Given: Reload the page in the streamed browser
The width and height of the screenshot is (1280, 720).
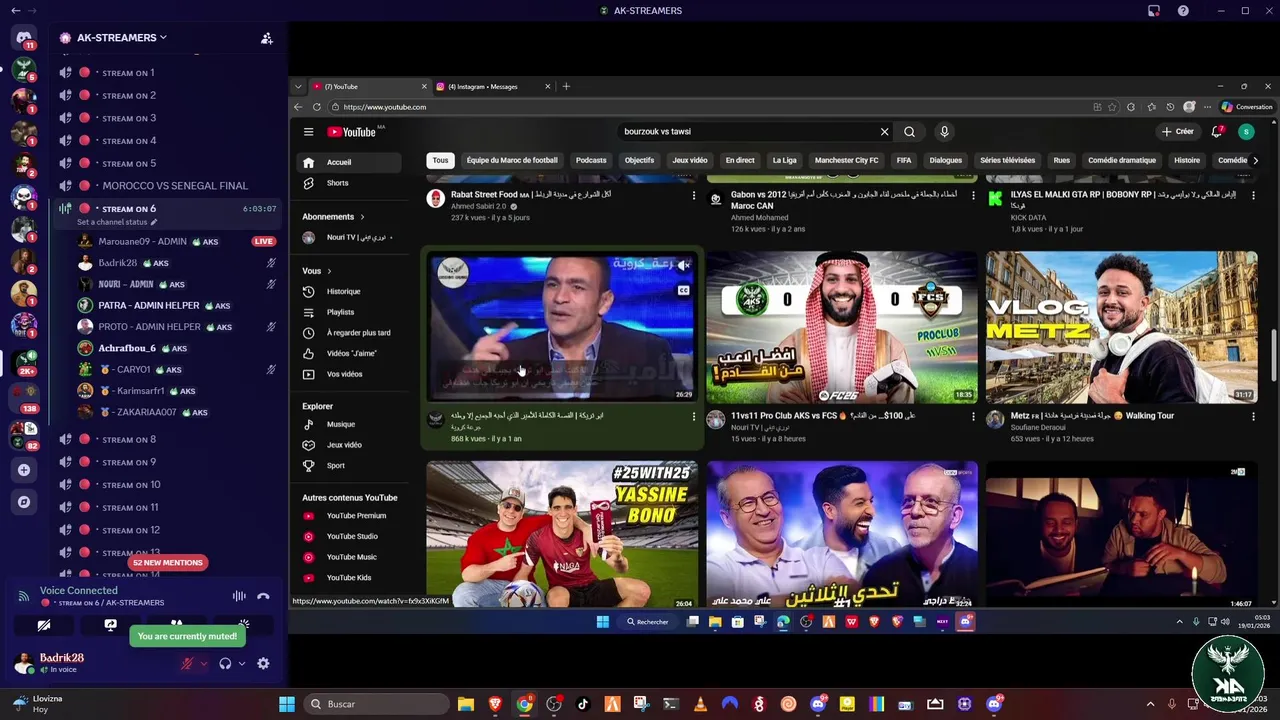Looking at the screenshot, I should [x=317, y=107].
